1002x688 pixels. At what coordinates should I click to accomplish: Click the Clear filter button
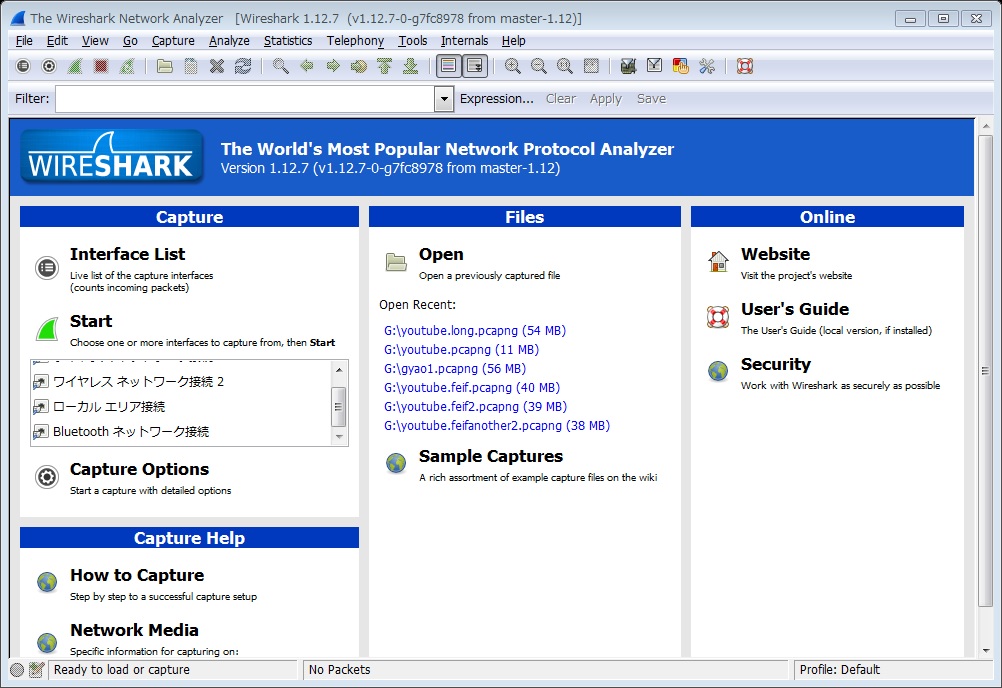coord(561,99)
